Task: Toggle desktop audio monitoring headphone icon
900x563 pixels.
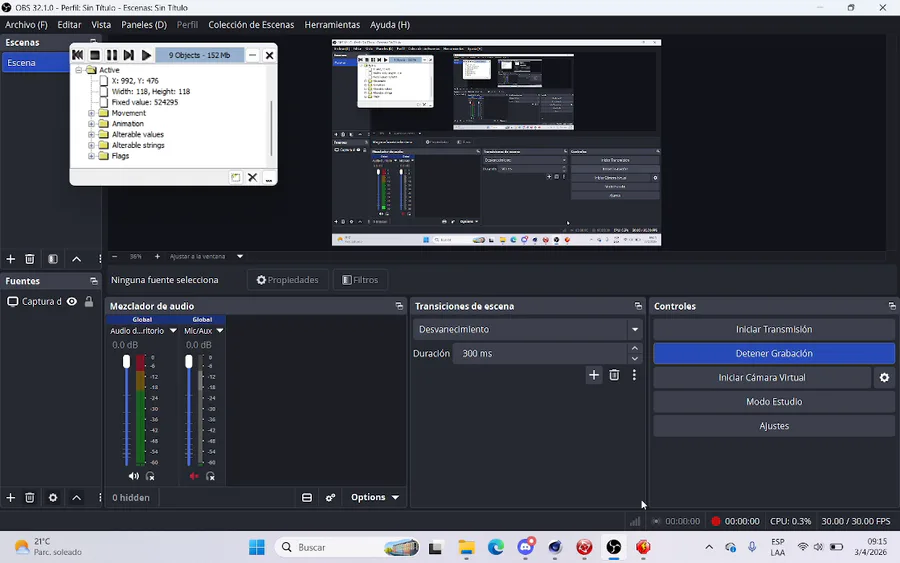Action: (x=150, y=476)
